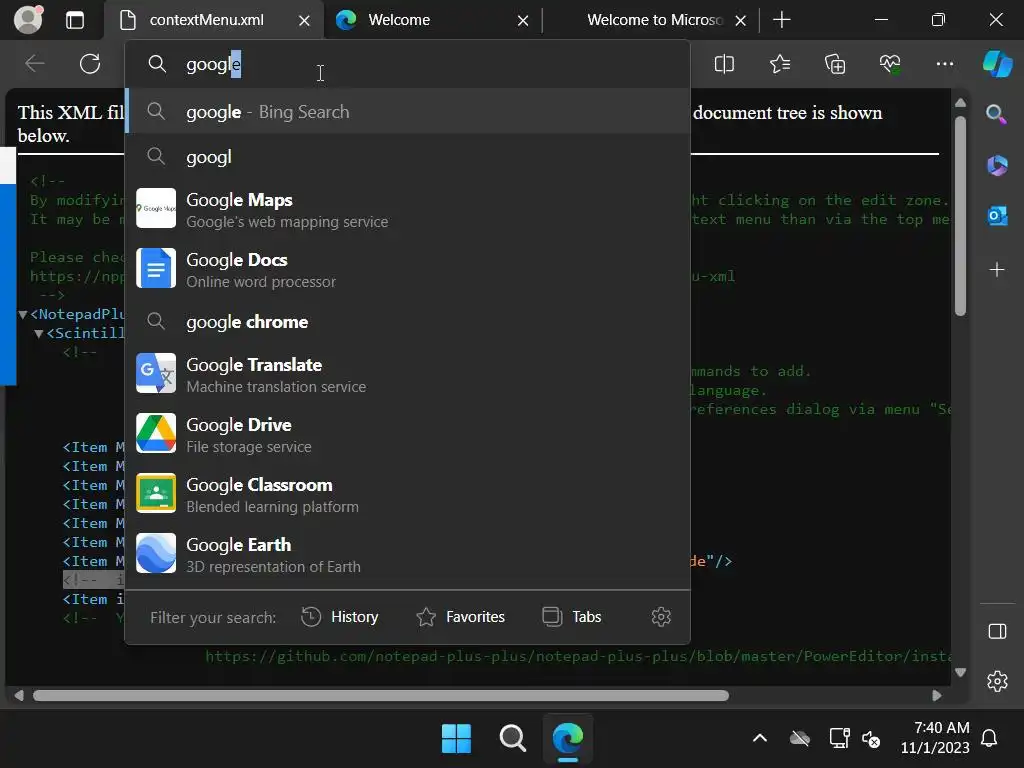Switch to the contextMenu.xml tab

[206, 20]
